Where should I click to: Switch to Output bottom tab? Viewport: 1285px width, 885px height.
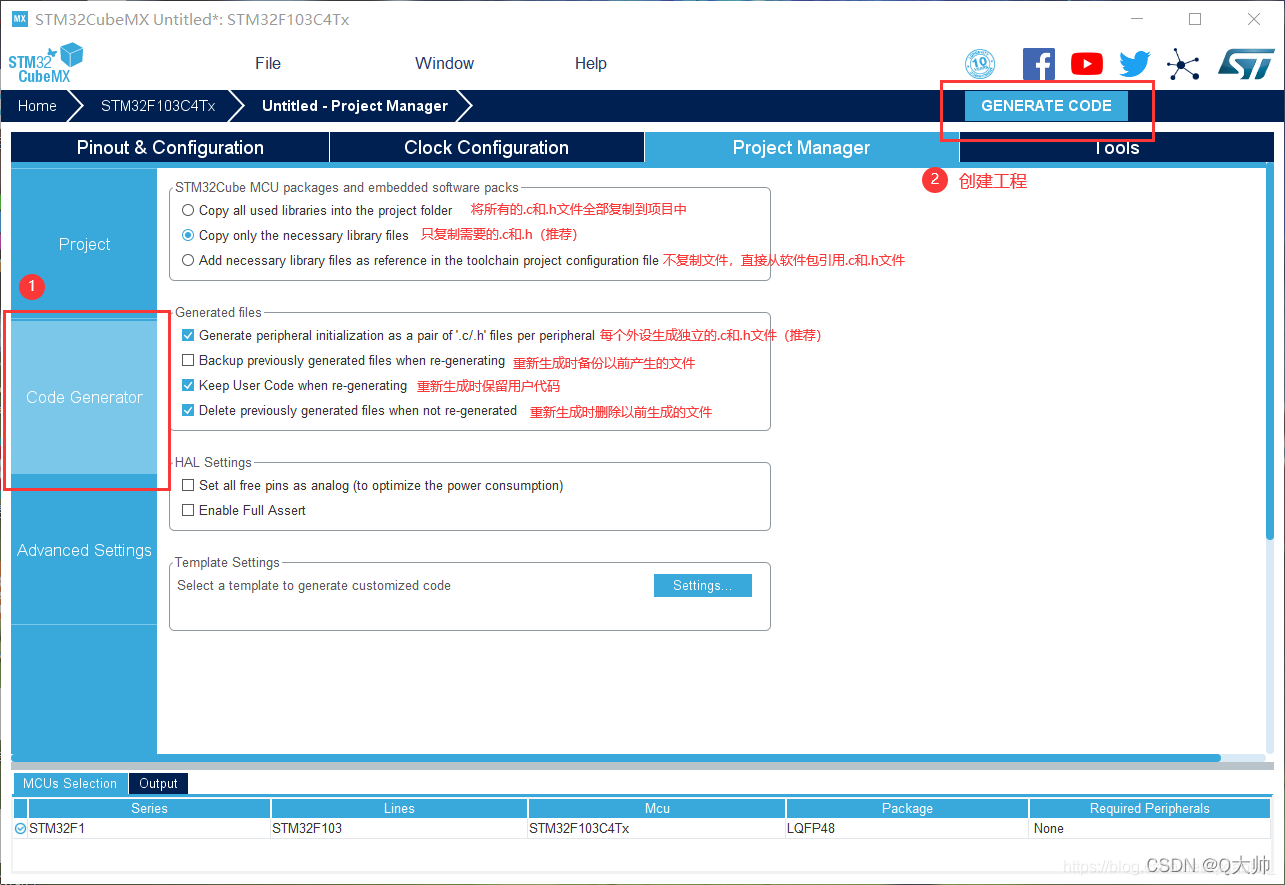click(x=158, y=783)
